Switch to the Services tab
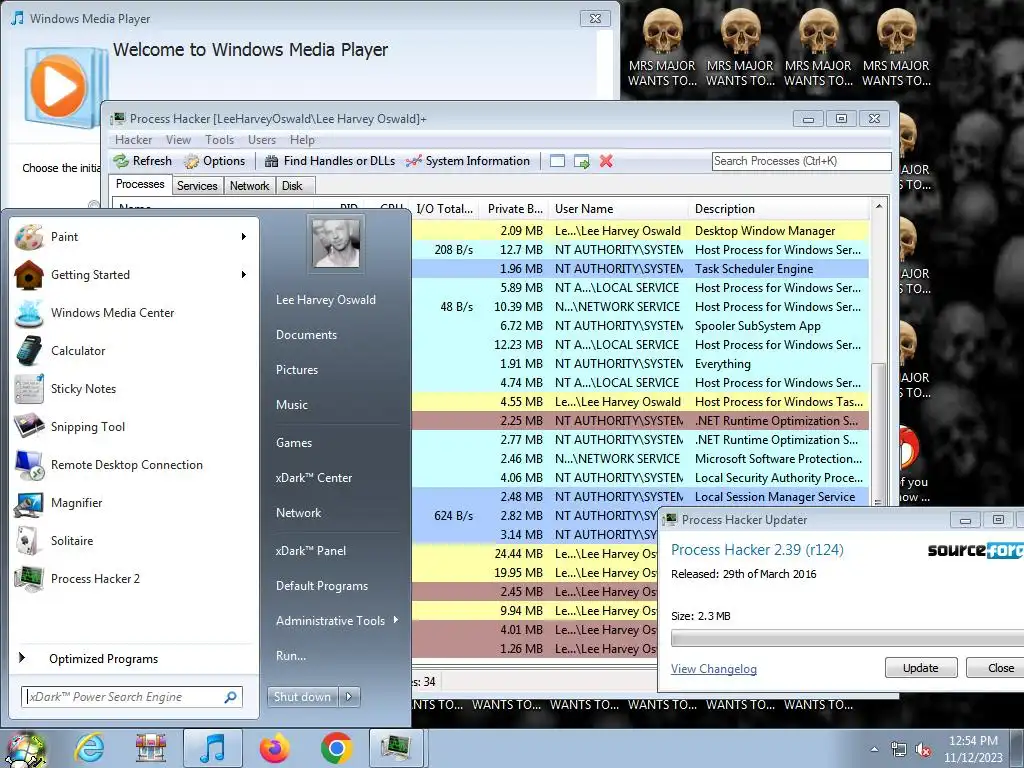Viewport: 1024px width, 768px height. [x=197, y=186]
